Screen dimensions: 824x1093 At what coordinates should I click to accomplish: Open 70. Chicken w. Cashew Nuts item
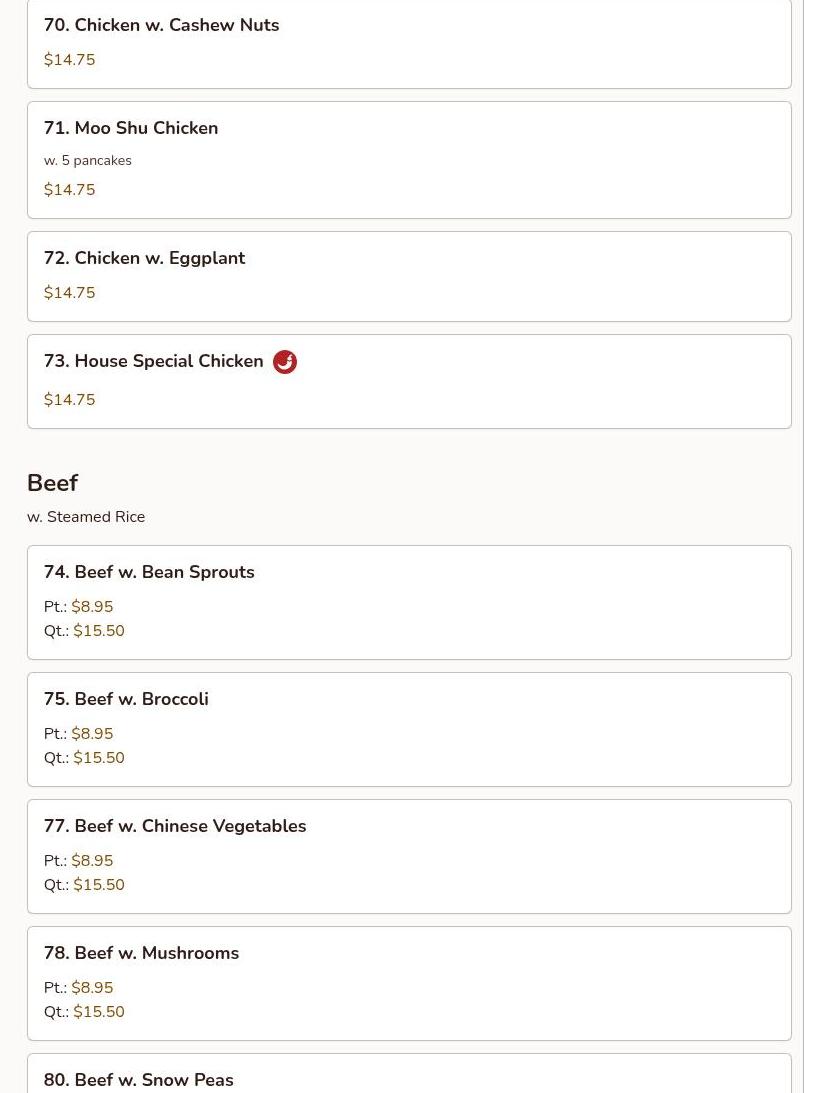[409, 42]
